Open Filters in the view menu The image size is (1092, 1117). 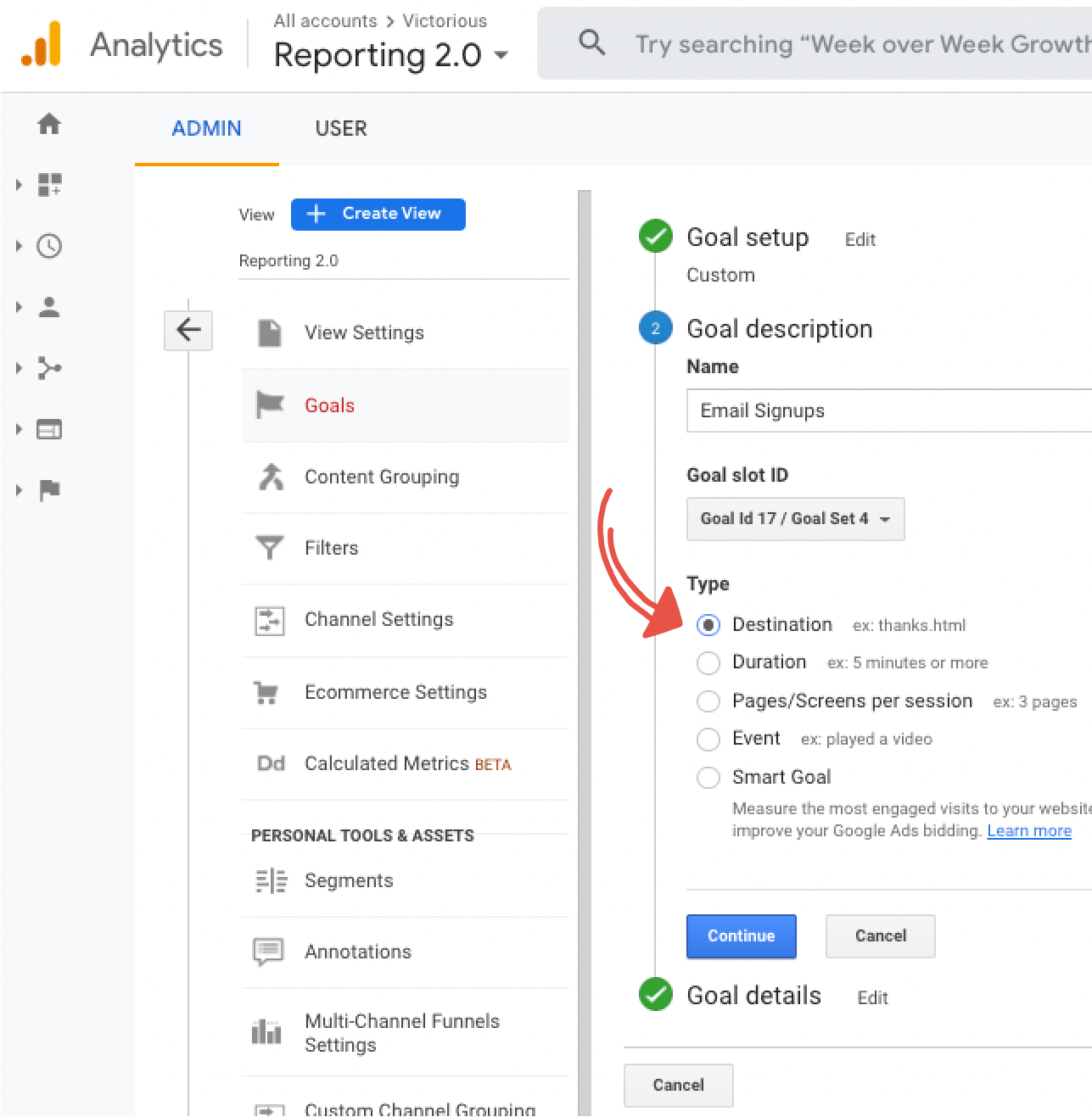[331, 548]
